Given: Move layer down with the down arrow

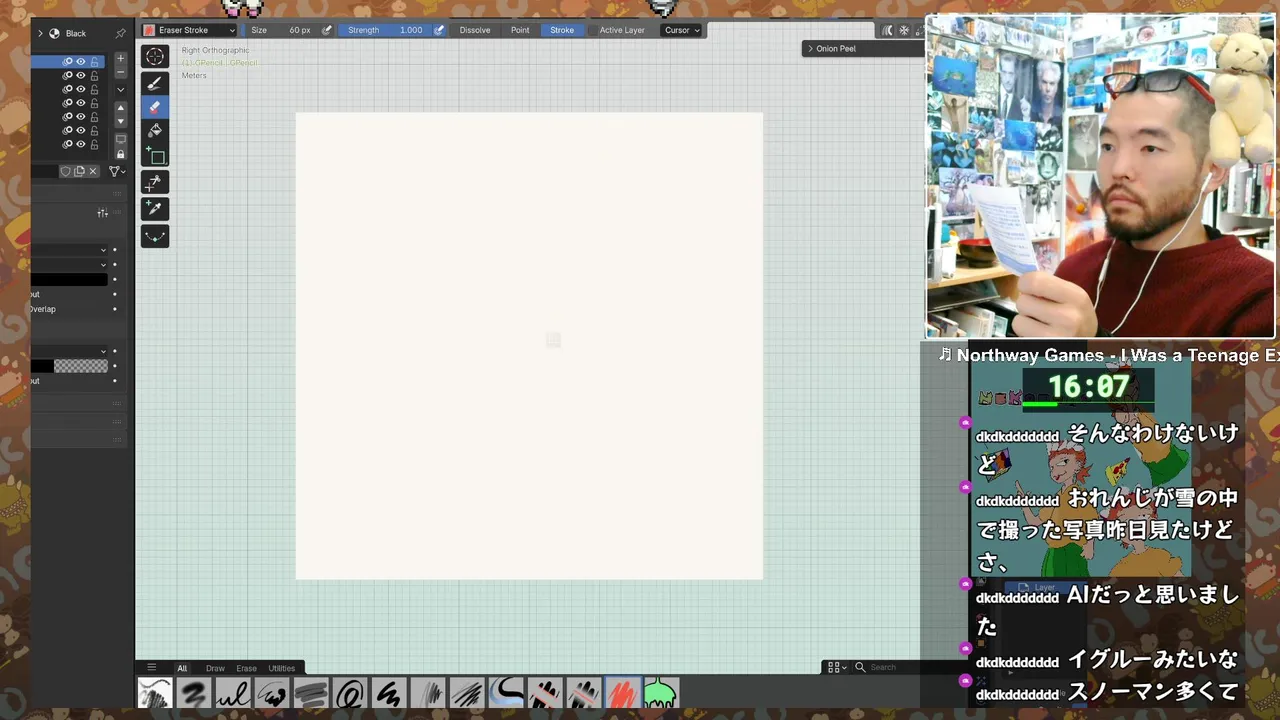Looking at the screenshot, I should 121,121.
